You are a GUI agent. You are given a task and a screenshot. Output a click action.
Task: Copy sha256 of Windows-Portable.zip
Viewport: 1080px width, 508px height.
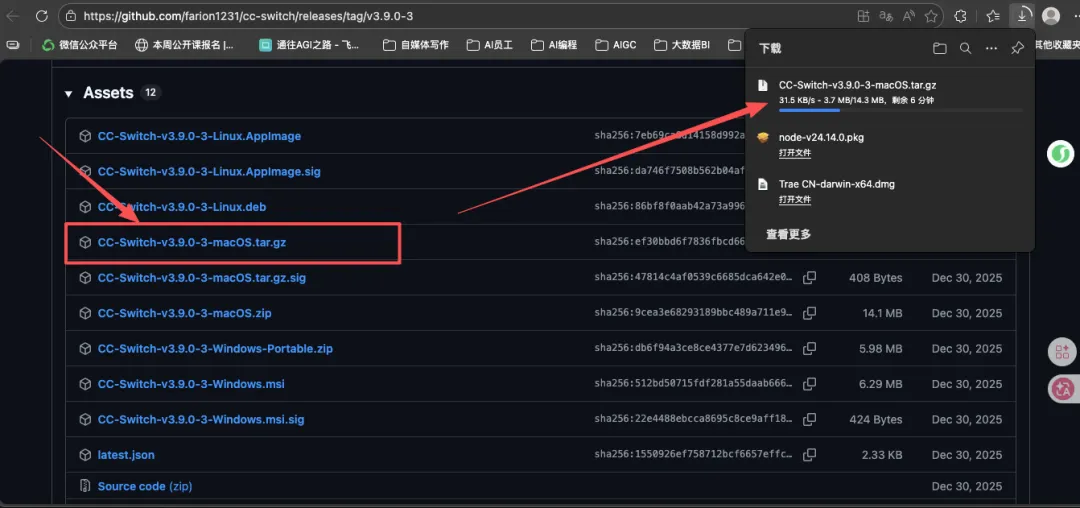810,348
